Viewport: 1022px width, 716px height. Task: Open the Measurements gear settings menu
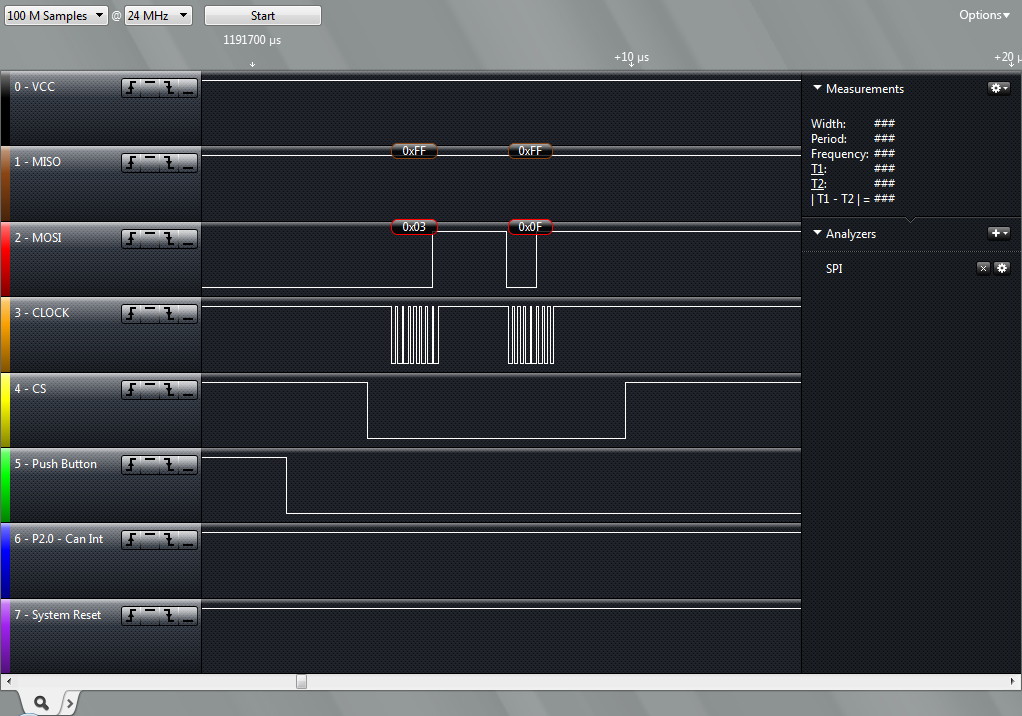point(999,88)
